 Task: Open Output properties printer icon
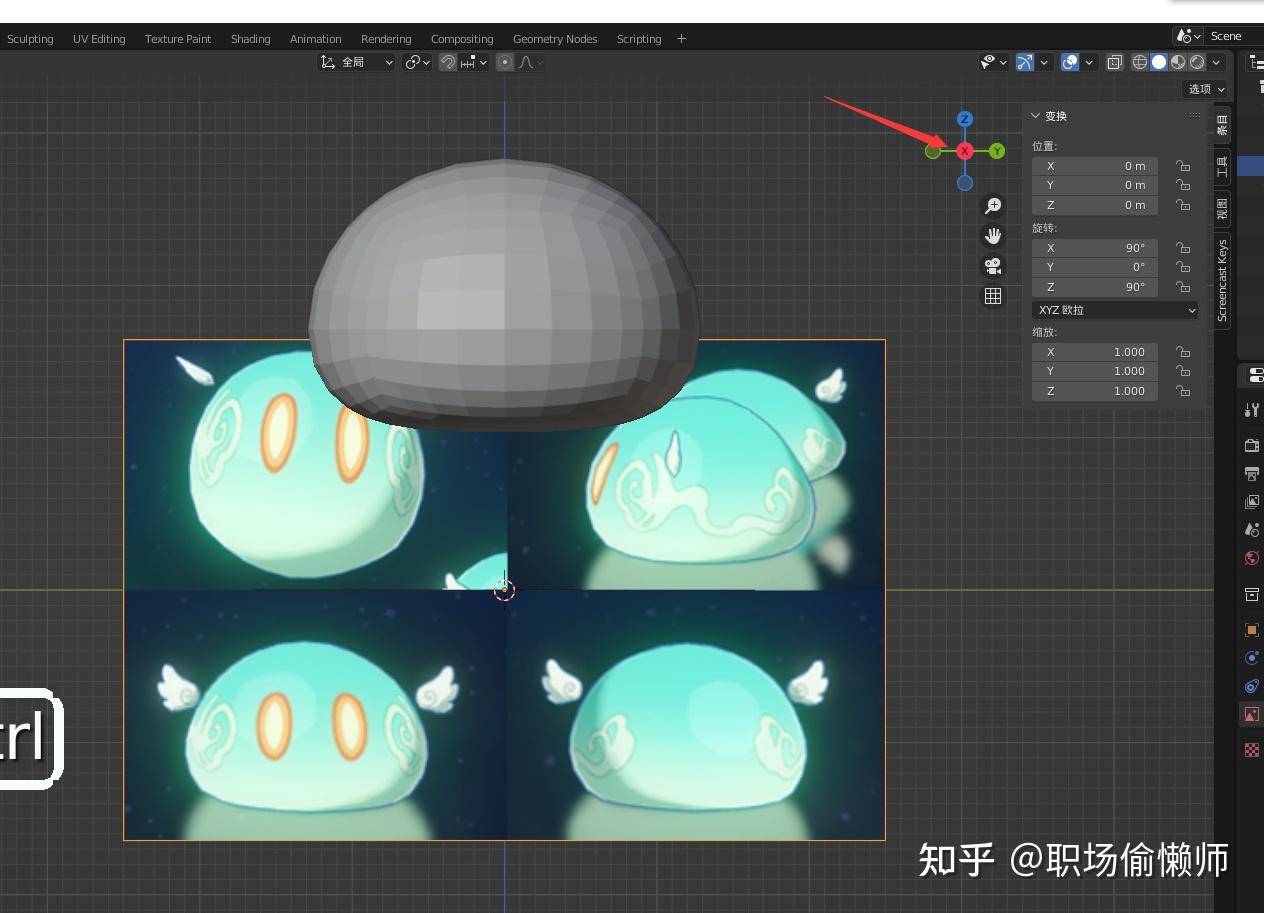(x=1252, y=473)
